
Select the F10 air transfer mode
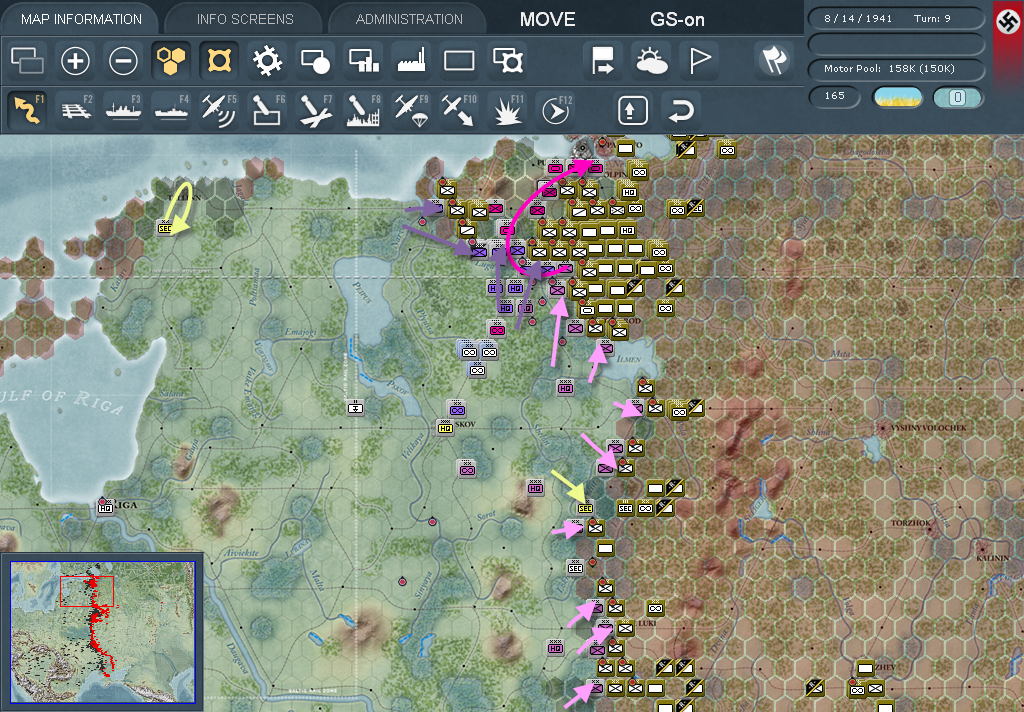click(459, 110)
